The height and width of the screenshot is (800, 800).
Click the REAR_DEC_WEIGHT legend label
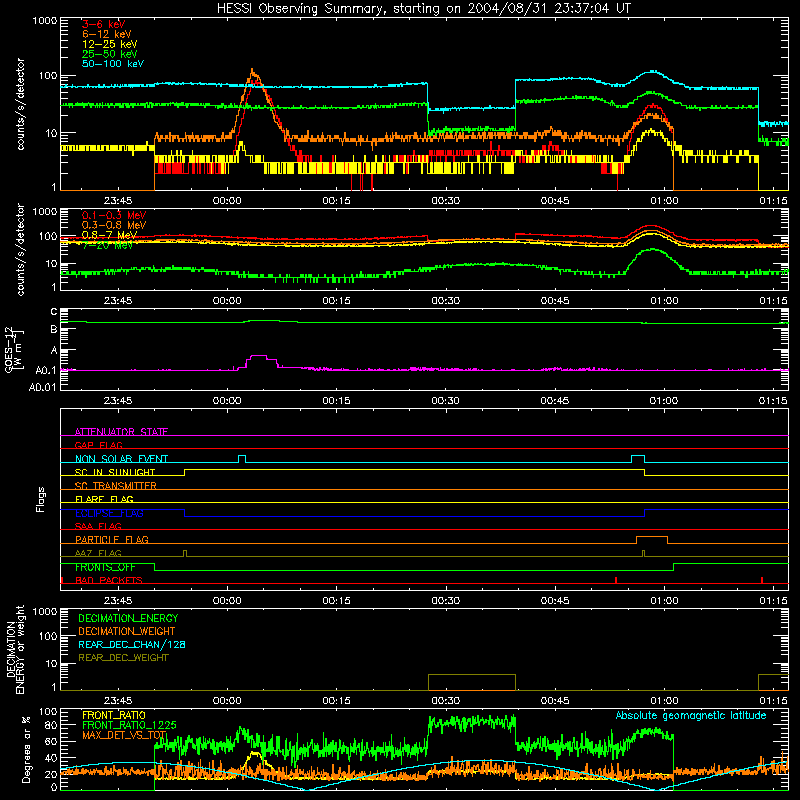tap(123, 658)
